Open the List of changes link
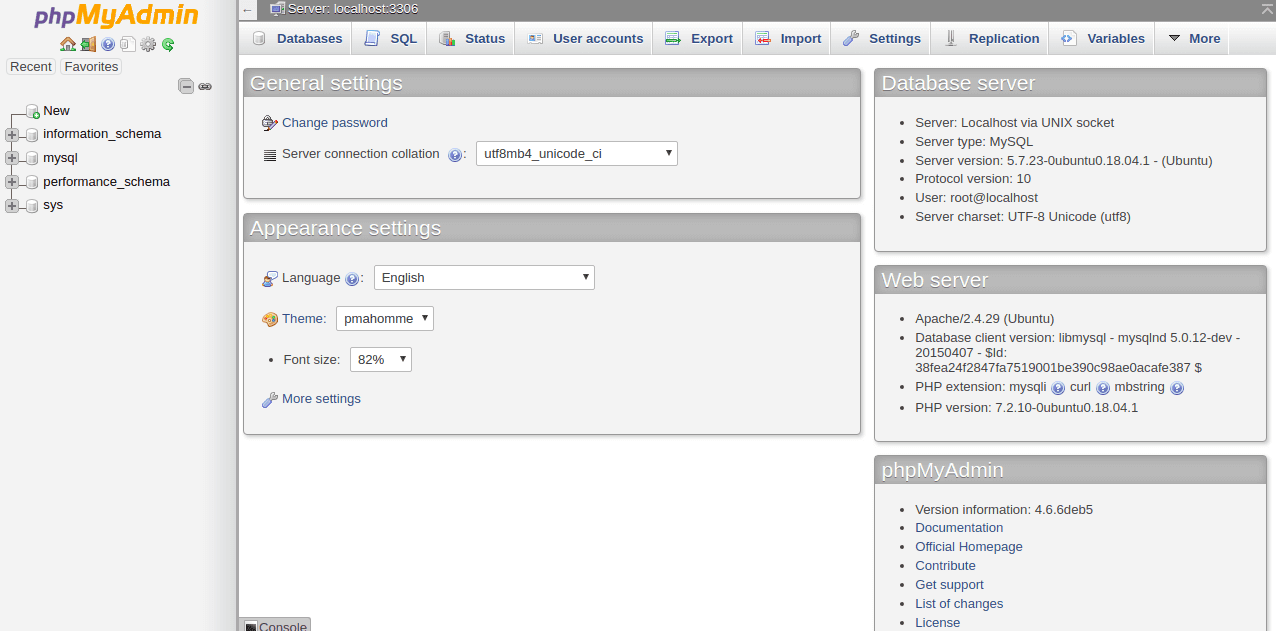The image size is (1276, 631). 959,604
